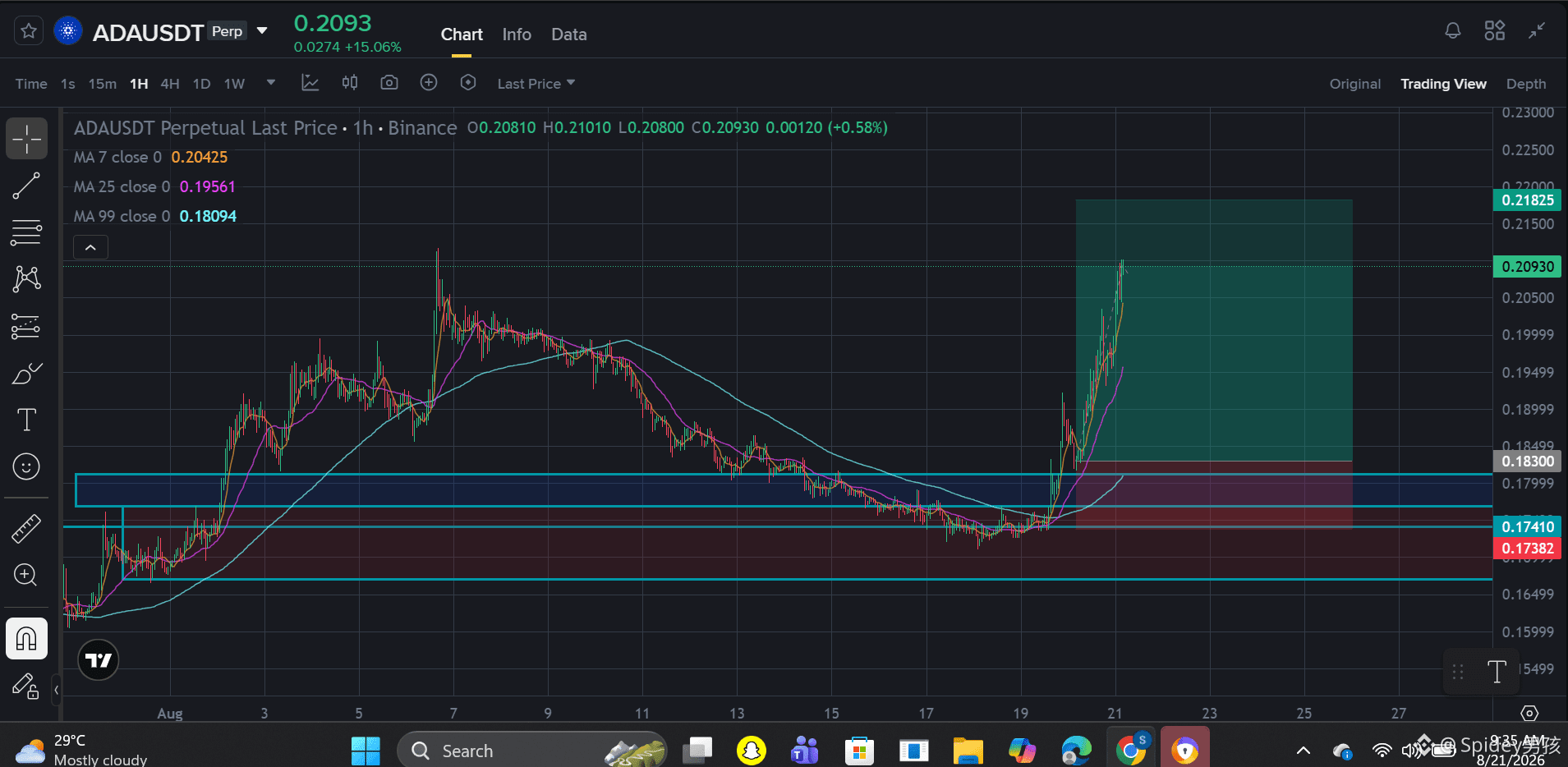
Task: Add ADAUSDT to favorites with the star
Action: click(x=28, y=31)
